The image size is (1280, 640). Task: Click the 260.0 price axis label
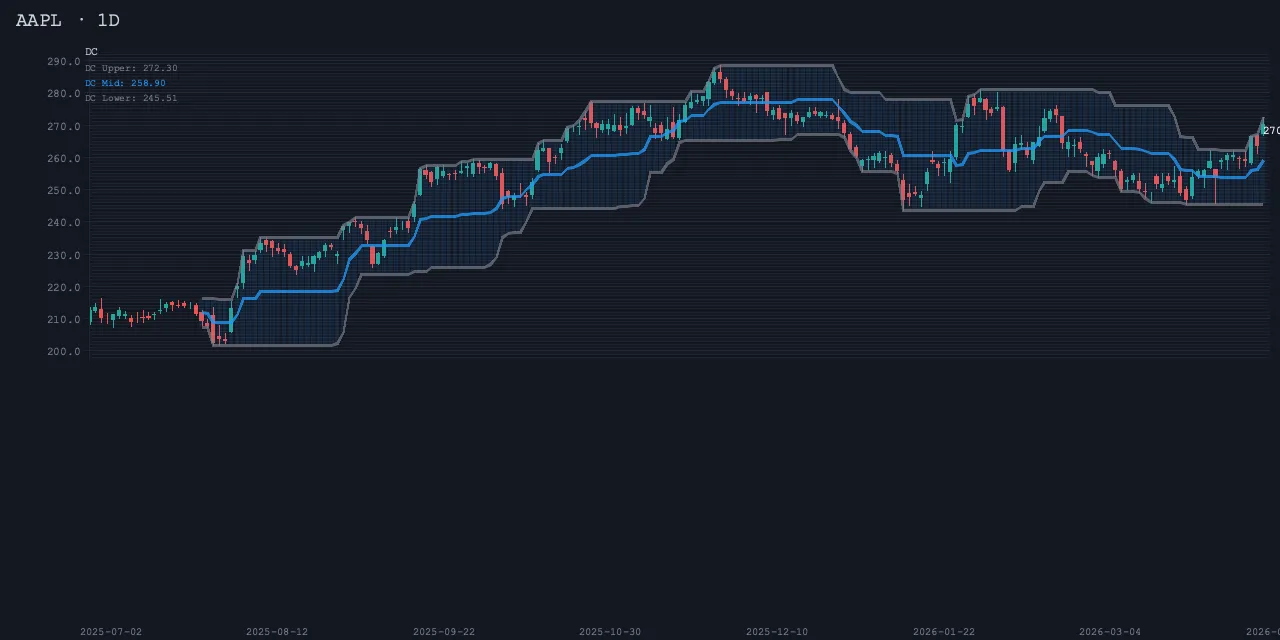point(63,159)
